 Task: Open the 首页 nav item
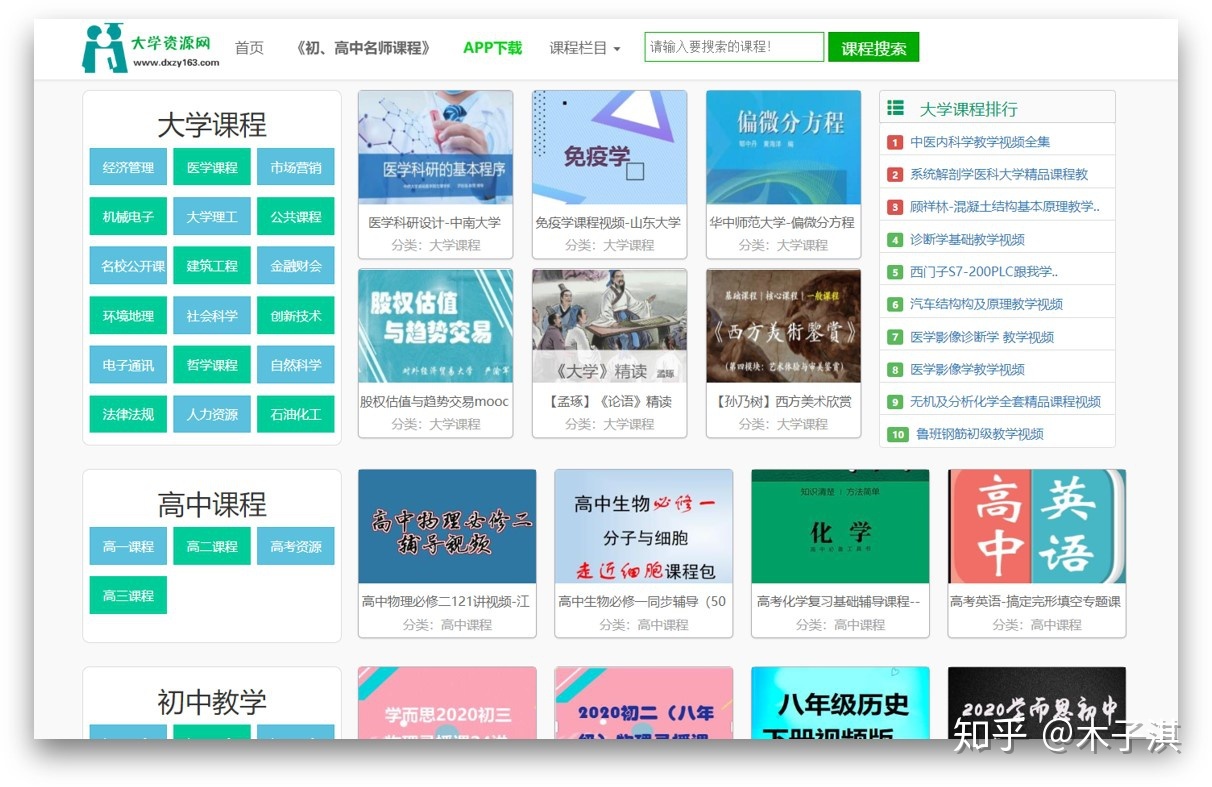click(249, 48)
